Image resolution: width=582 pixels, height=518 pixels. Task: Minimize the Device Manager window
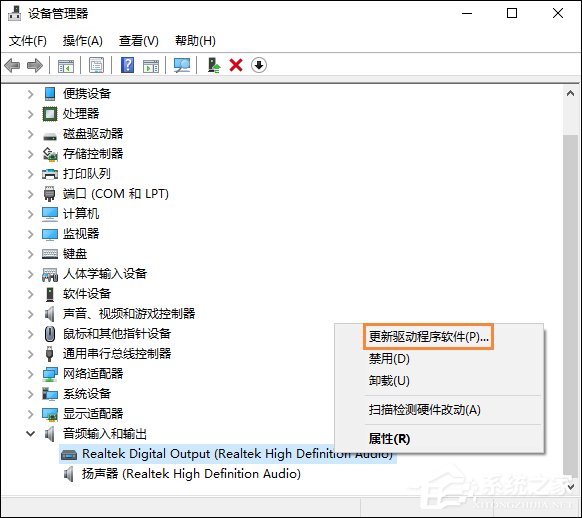coord(467,13)
